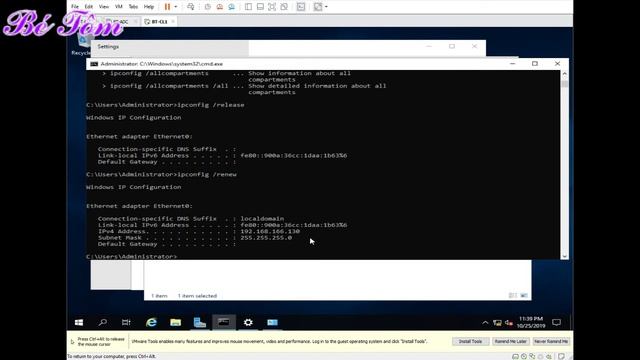Click the IPv4 address 192.168.166.130
640x360 pixels.
[270, 231]
